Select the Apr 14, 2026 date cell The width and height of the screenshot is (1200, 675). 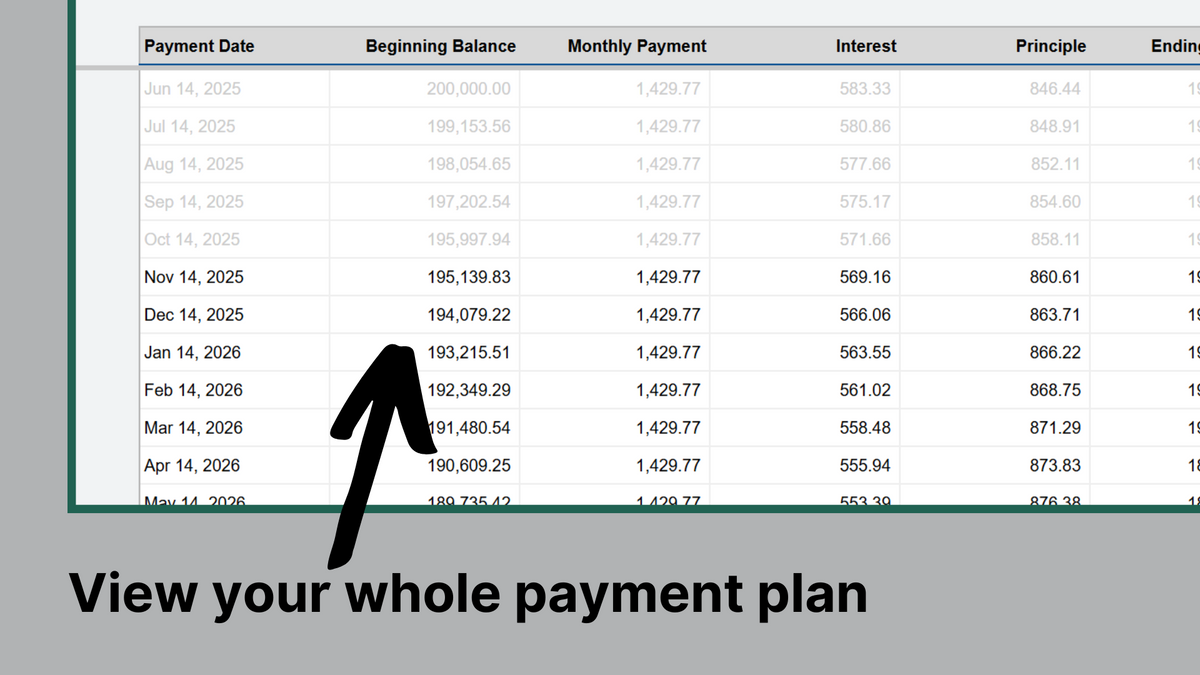pyautogui.click(x=234, y=466)
